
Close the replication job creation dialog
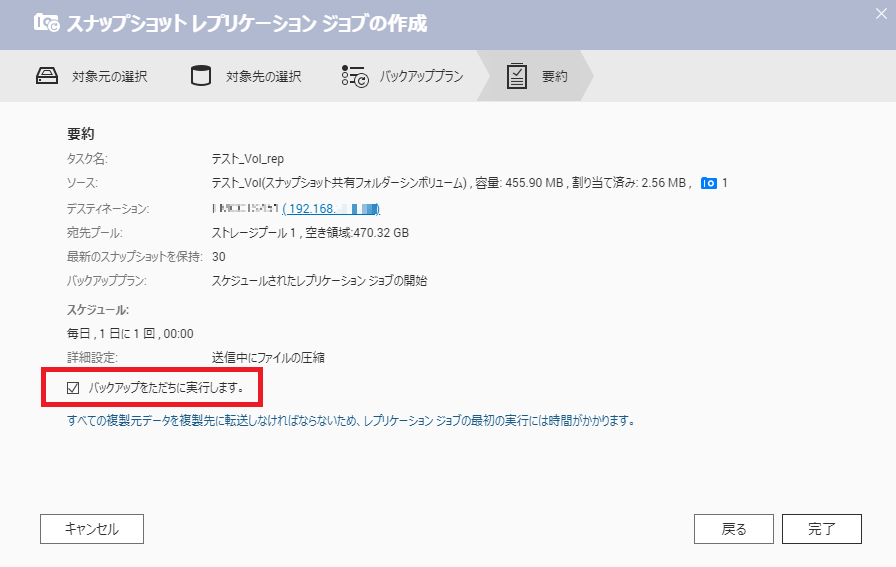point(880,12)
